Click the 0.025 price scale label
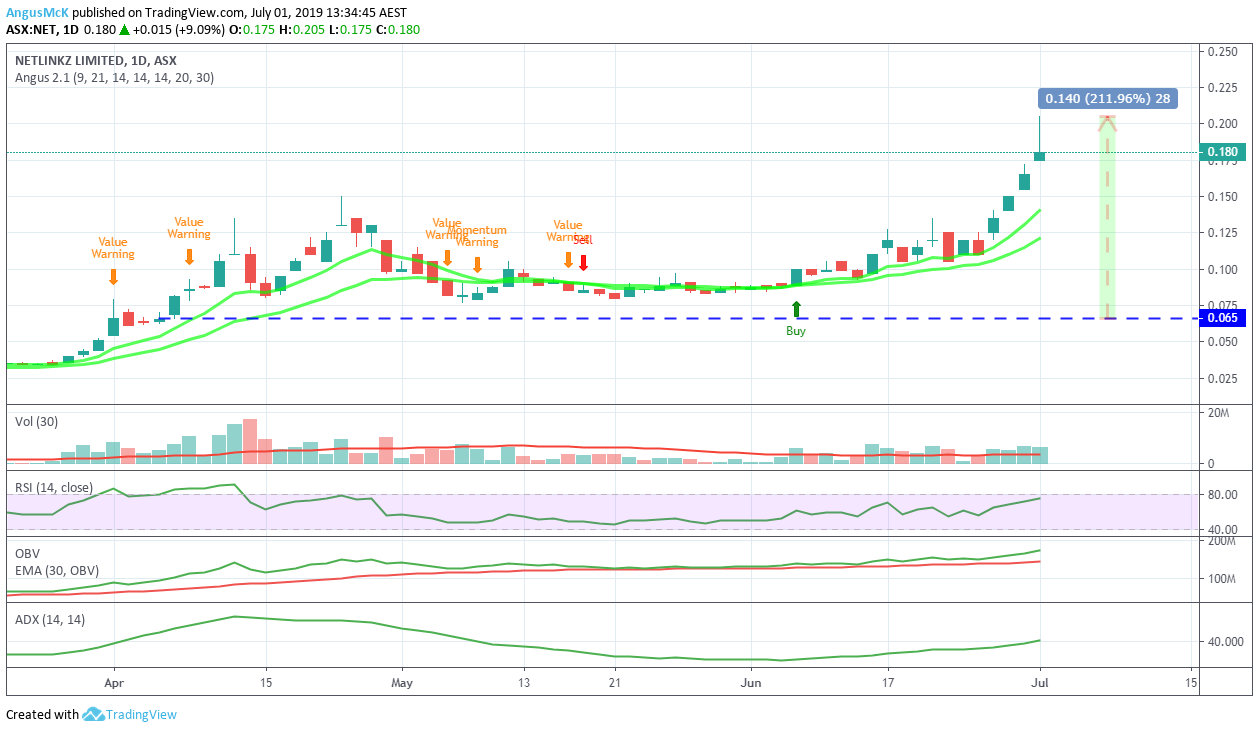 click(x=1224, y=378)
